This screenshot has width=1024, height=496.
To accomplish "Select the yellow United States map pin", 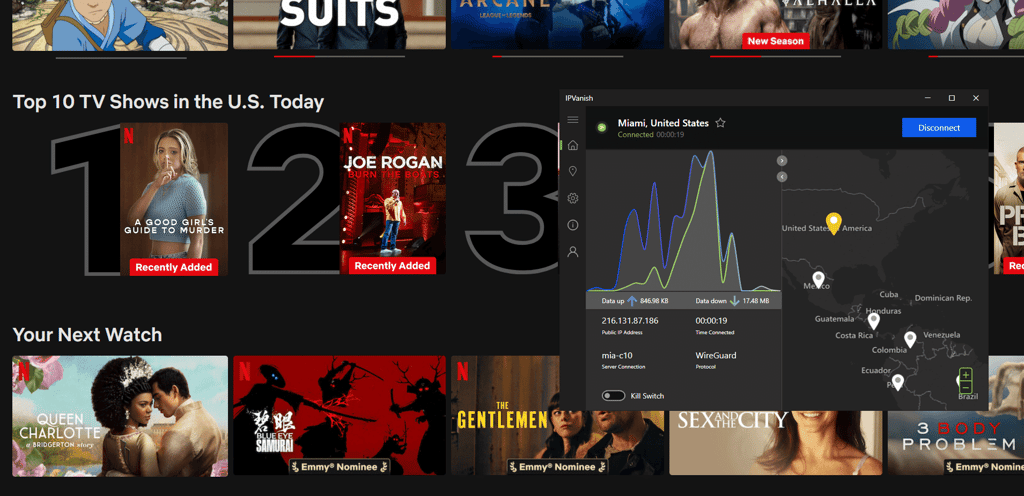I will [833, 223].
